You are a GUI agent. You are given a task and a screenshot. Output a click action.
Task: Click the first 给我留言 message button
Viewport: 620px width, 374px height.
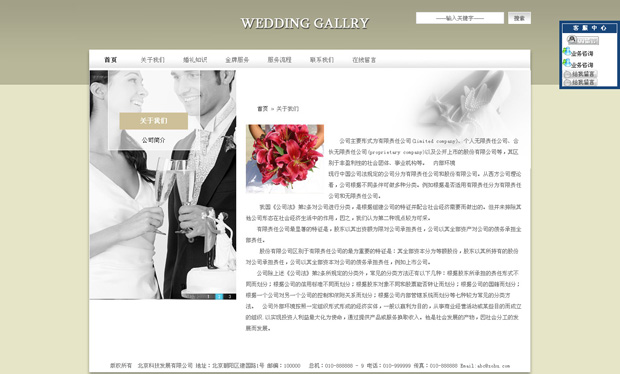click(580, 74)
